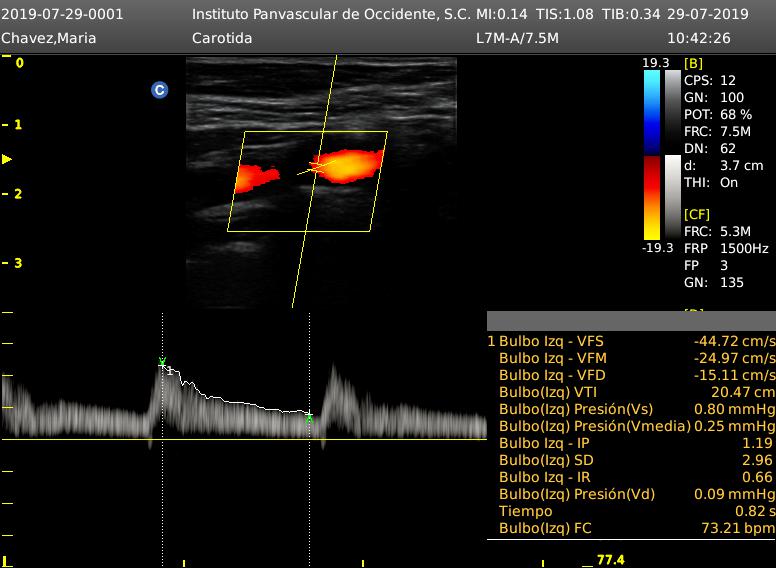Click the color flow GN: 135 gain

click(714, 283)
